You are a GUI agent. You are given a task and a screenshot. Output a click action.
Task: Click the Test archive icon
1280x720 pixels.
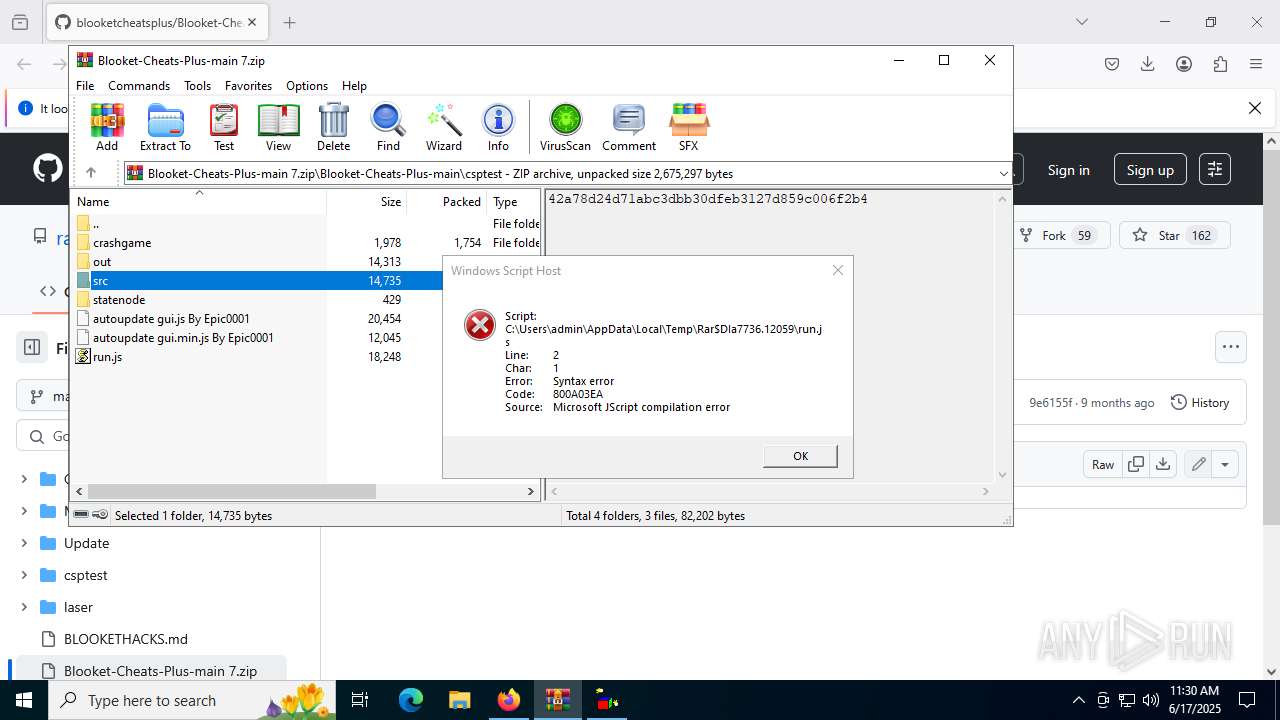tap(224, 127)
